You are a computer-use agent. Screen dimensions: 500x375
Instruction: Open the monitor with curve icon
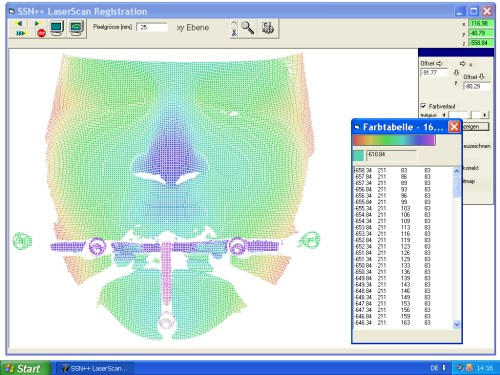76,29
